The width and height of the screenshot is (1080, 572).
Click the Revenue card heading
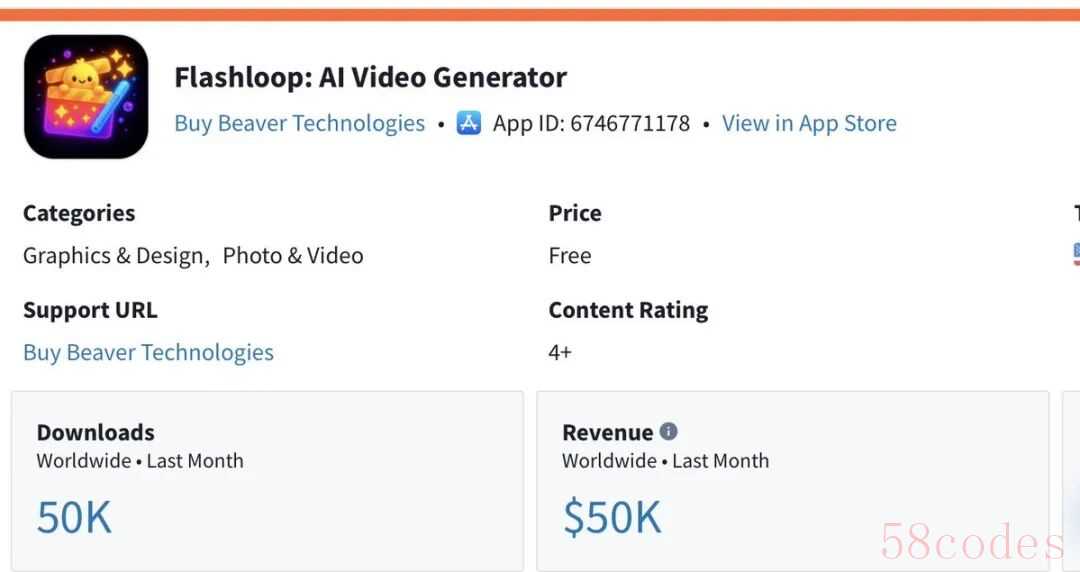pyautogui.click(x=607, y=432)
